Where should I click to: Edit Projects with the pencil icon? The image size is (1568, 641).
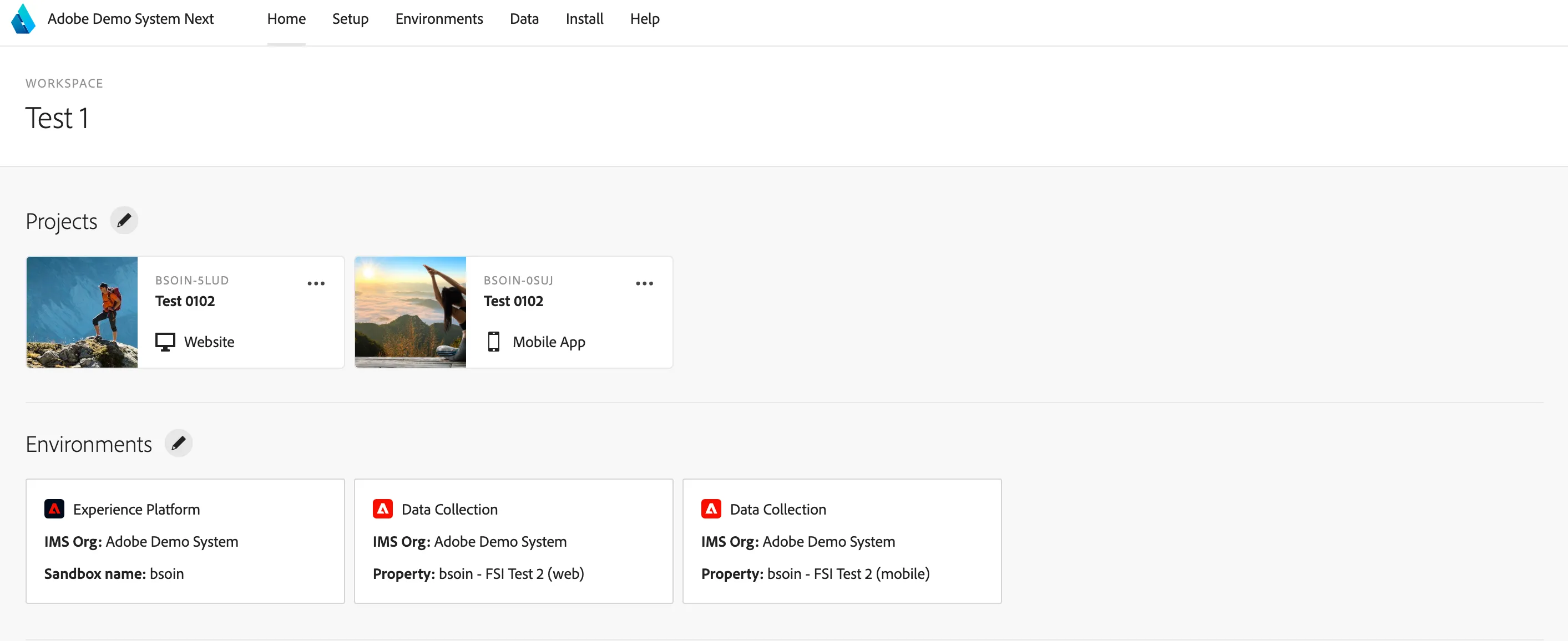click(x=124, y=220)
